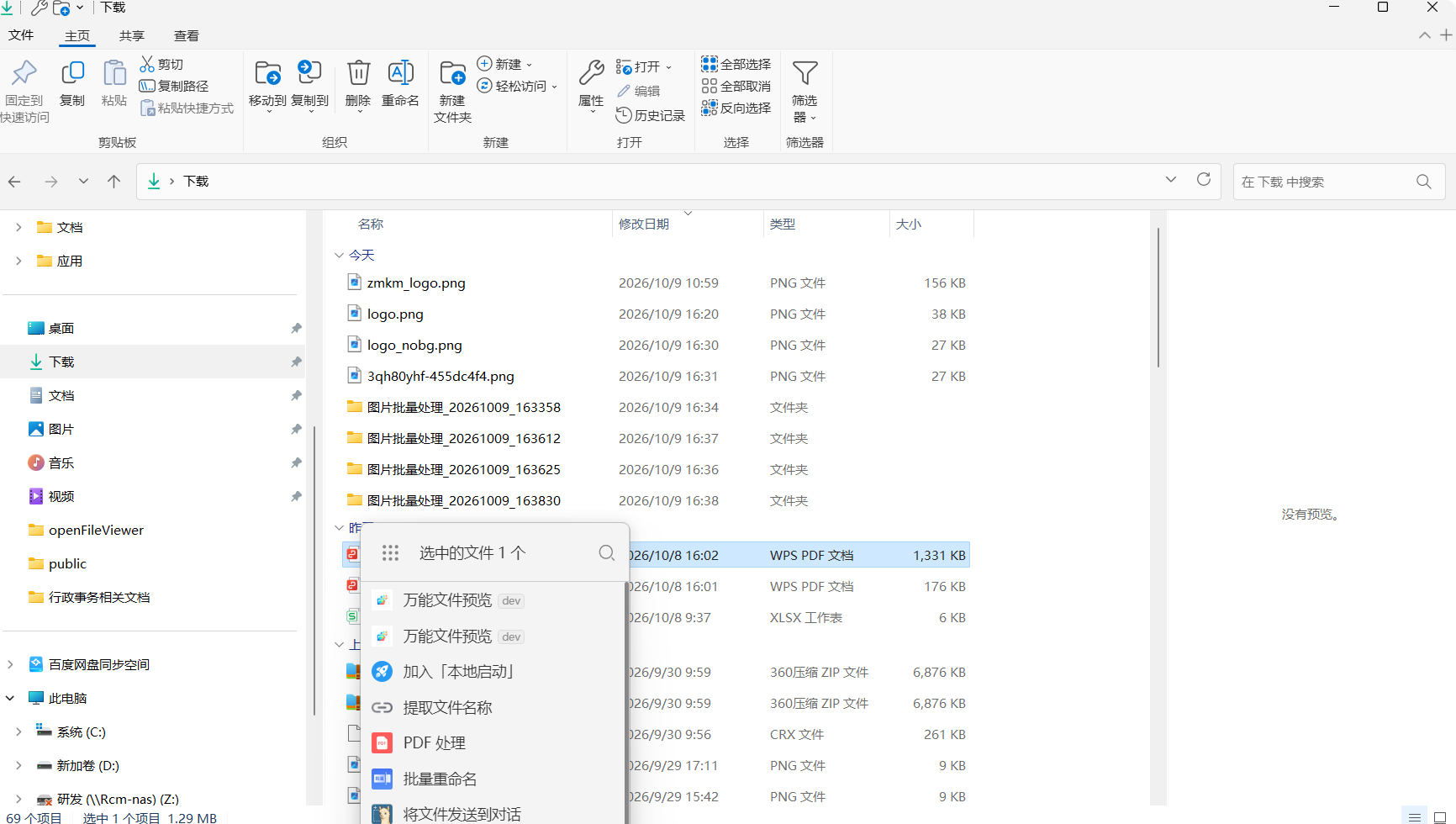Switch to details view in status bar
This screenshot has height=824, width=1456.
coord(1415,816)
